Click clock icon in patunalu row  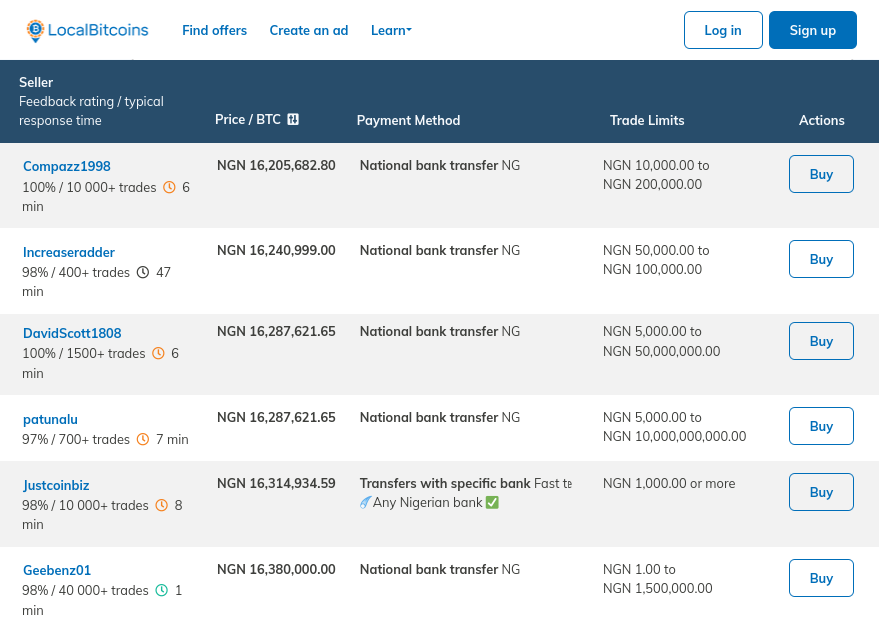[x=143, y=439]
